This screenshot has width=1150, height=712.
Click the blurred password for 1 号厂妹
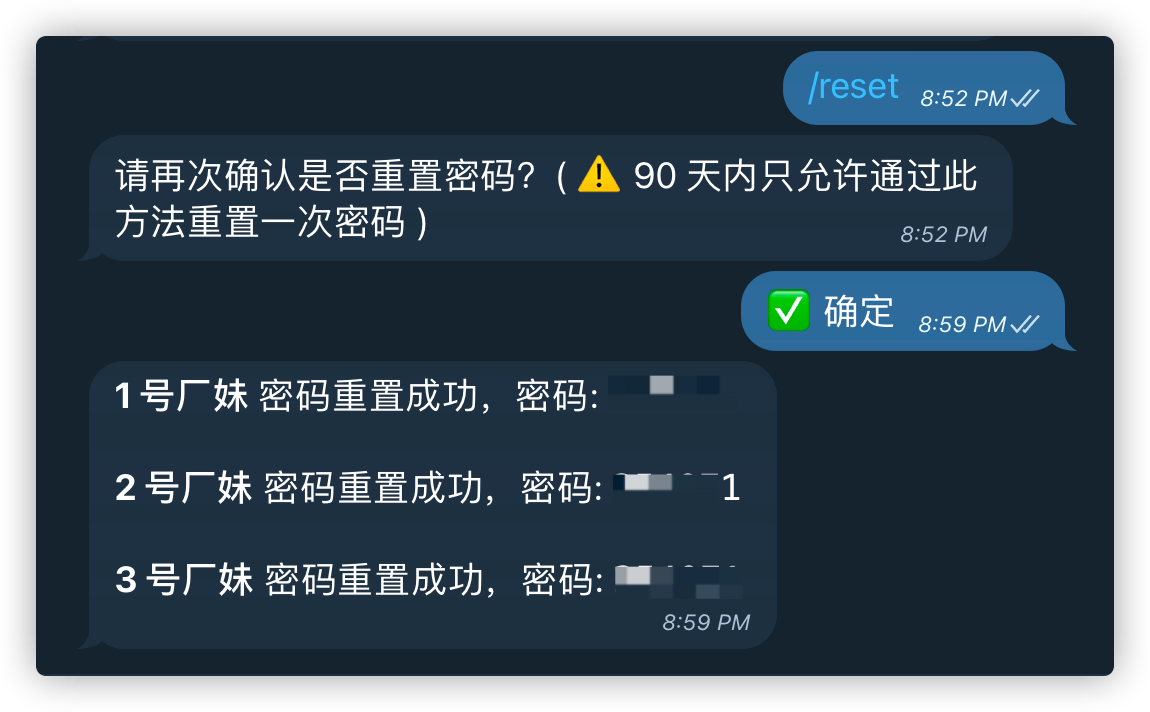pos(664,386)
